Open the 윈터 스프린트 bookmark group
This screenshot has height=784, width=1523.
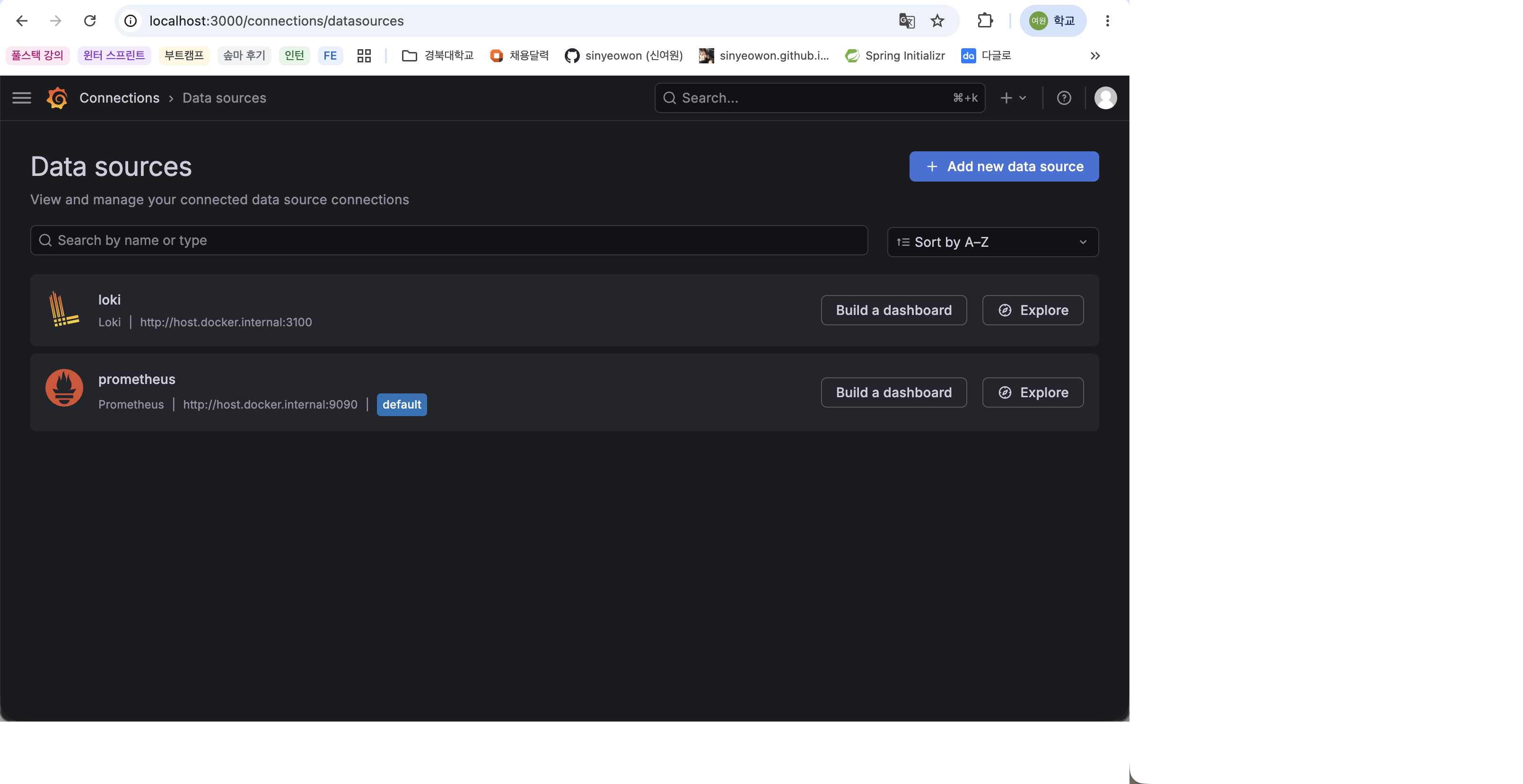tap(114, 56)
